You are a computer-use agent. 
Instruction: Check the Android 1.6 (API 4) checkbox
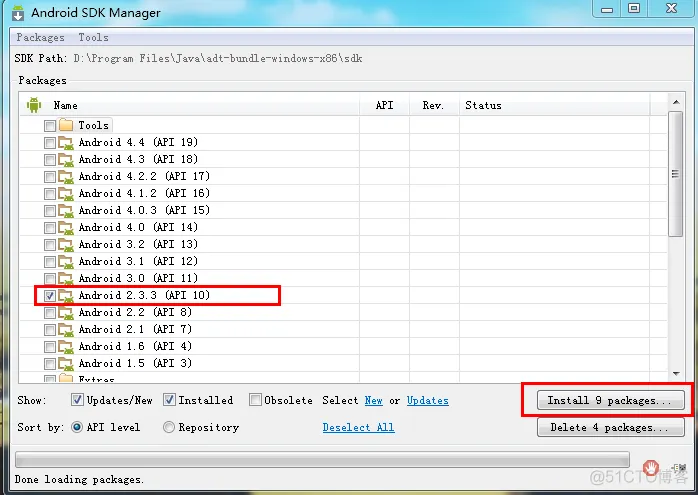(50, 346)
